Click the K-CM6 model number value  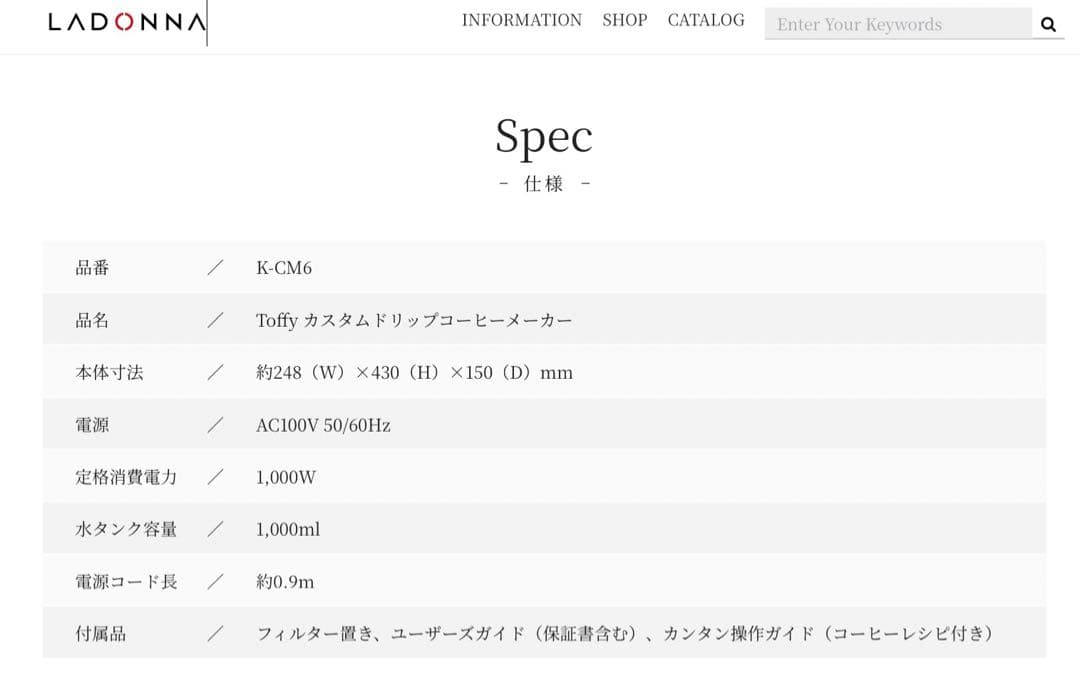pyautogui.click(x=284, y=268)
